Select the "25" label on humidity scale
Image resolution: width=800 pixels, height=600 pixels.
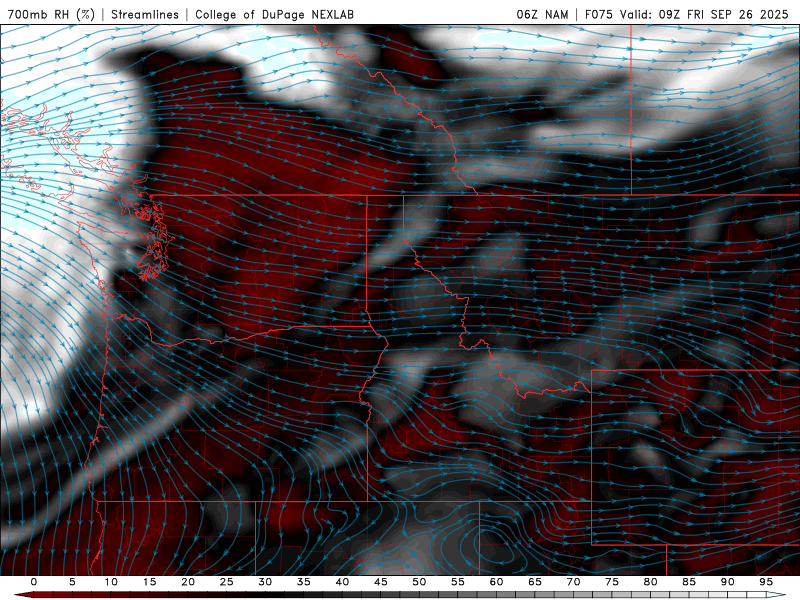[x=227, y=582]
